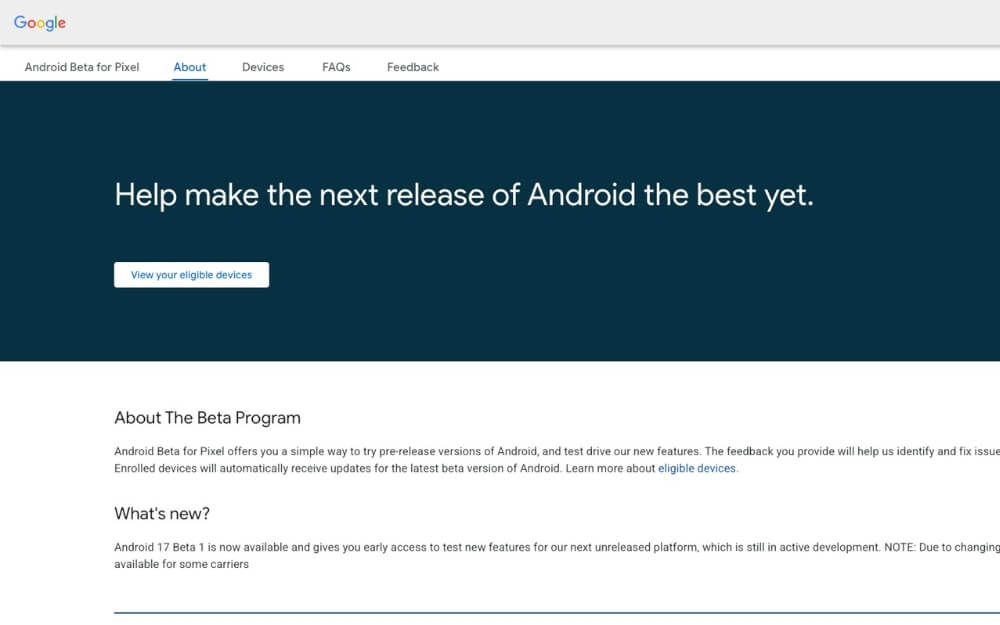The width and height of the screenshot is (1000, 625).
Task: Click the hero headline about next Android release
Action: click(x=464, y=195)
